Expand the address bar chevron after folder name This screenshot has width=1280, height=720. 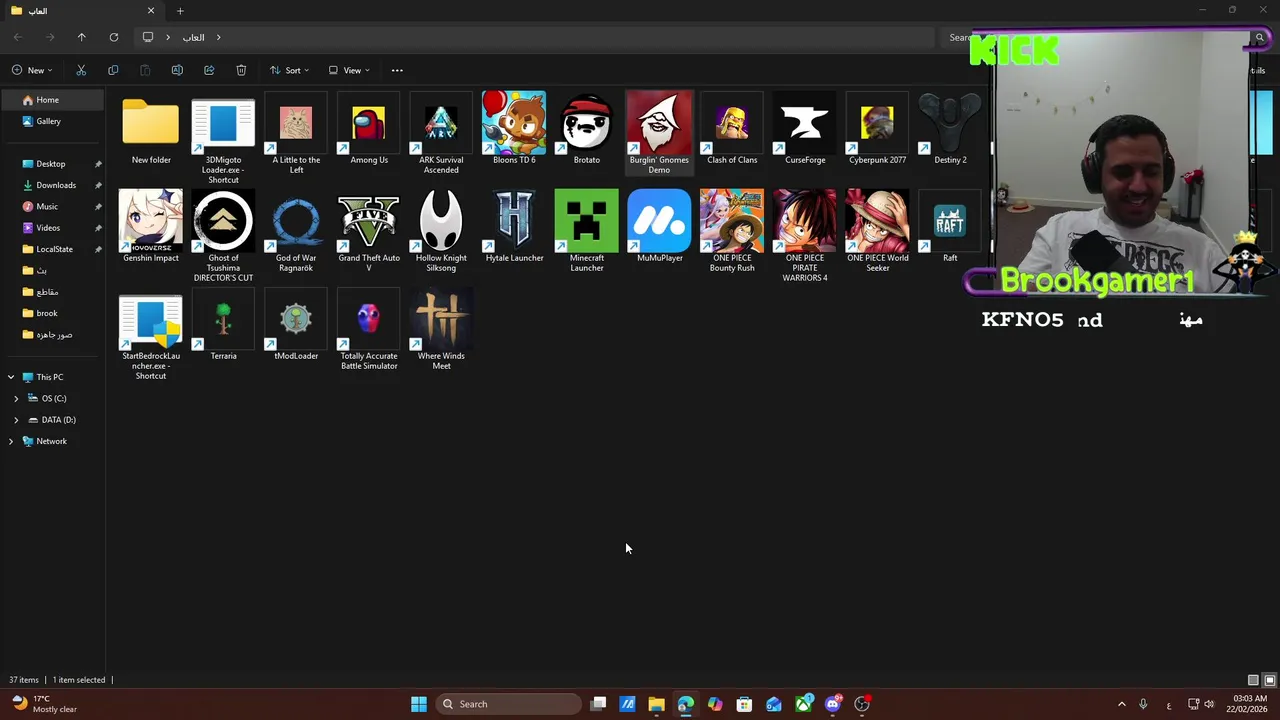[x=218, y=37]
